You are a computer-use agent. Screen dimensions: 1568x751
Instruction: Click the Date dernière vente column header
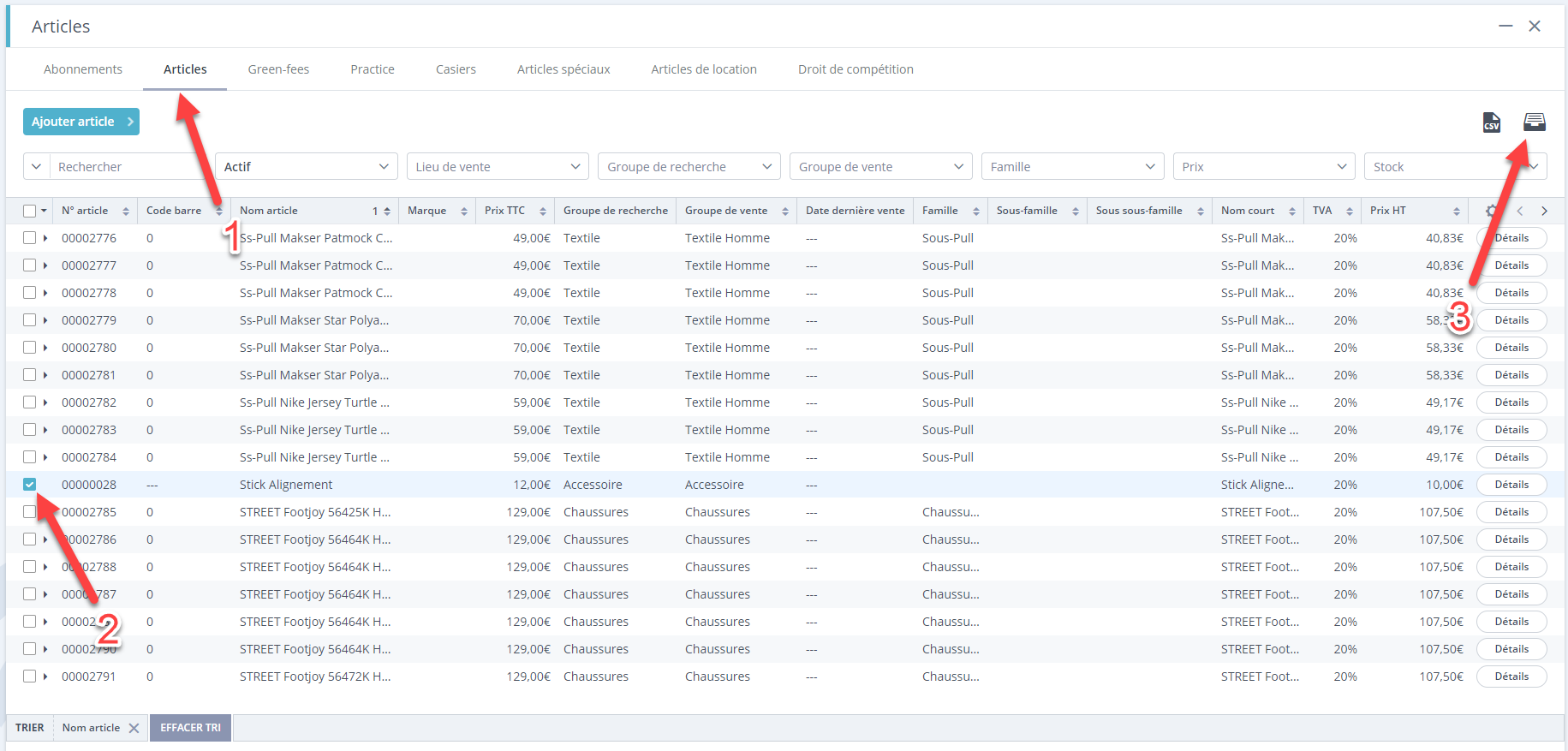coord(855,211)
